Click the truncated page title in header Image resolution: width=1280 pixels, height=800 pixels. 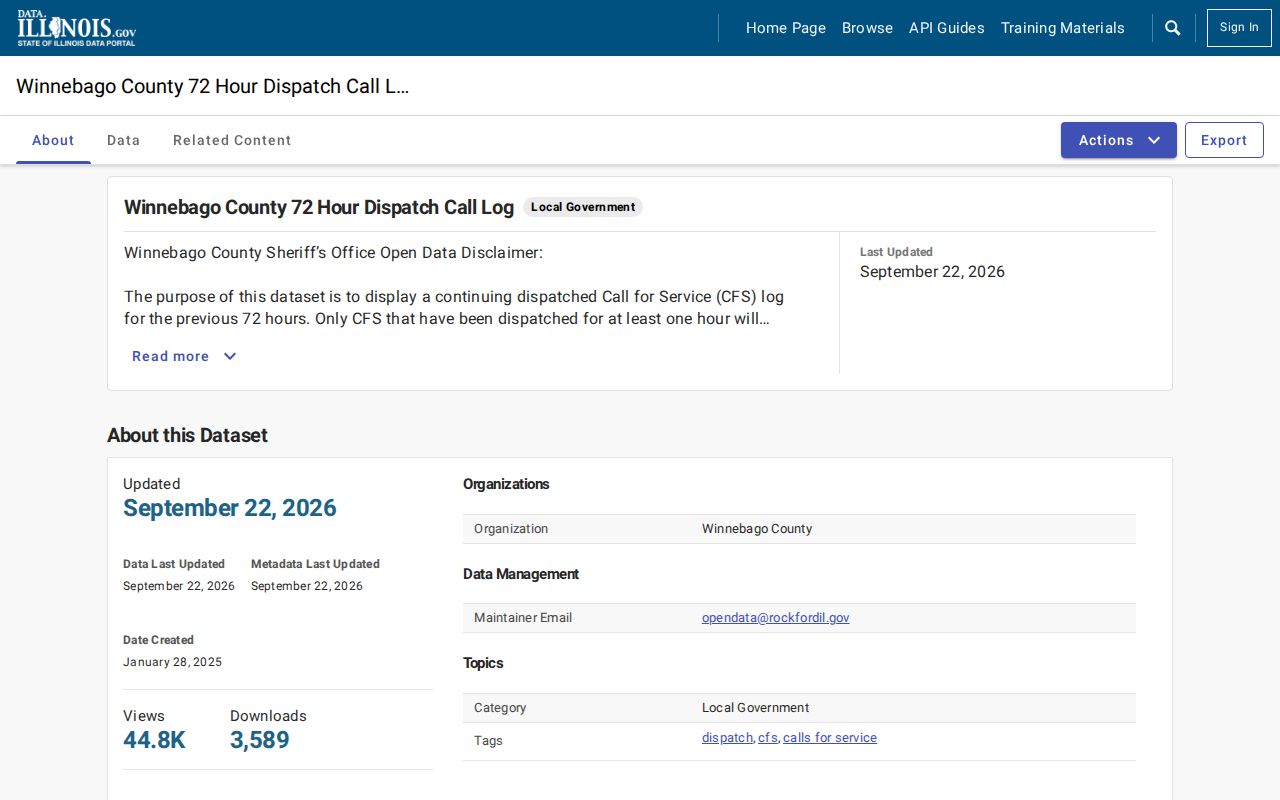point(213,86)
